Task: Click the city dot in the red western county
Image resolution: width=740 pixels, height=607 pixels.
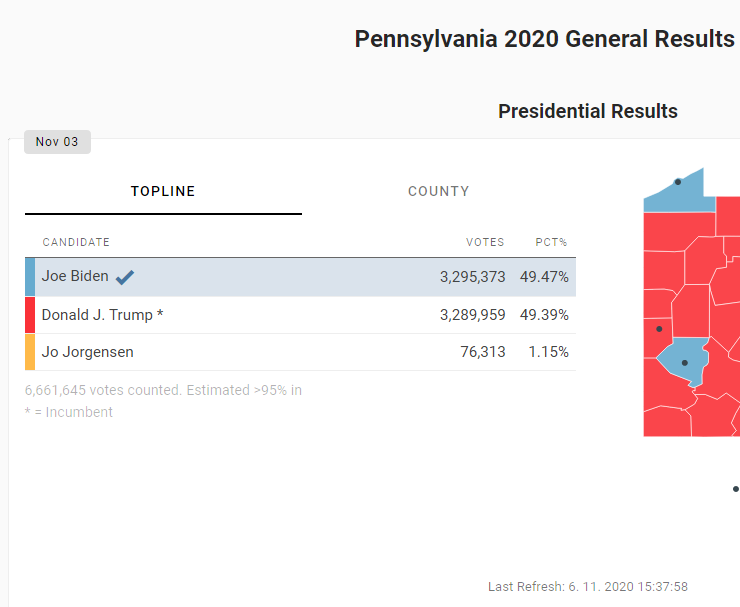Action: point(659,329)
